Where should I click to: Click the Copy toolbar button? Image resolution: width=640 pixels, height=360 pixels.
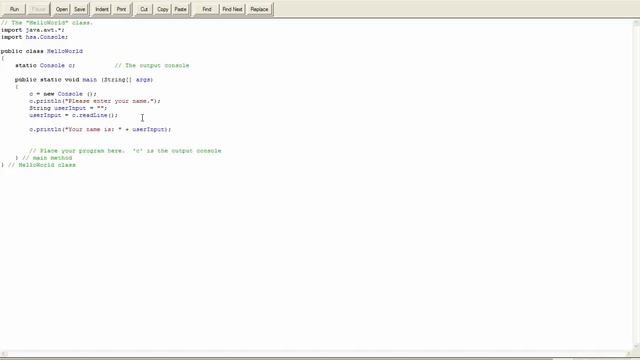tap(162, 9)
